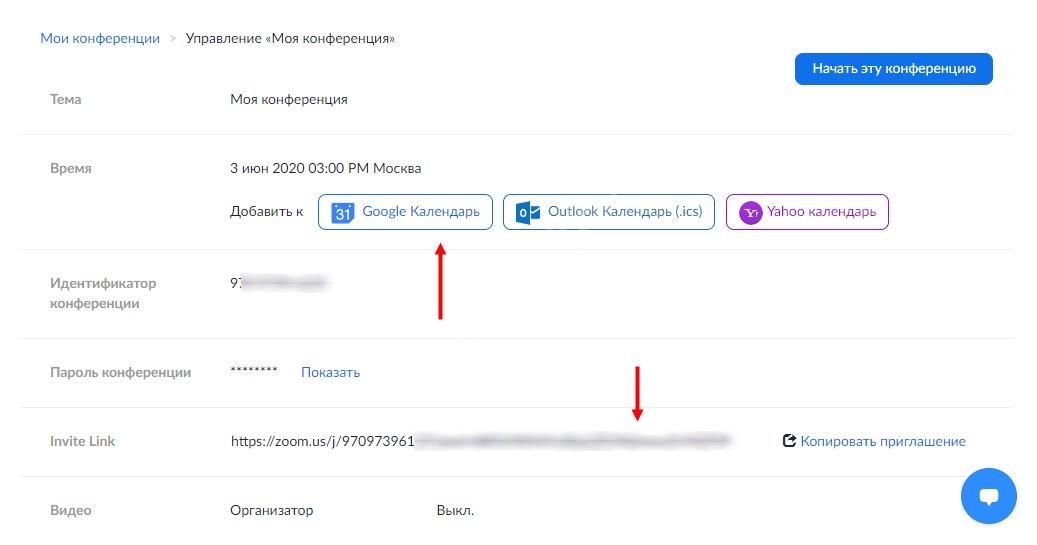The height and width of the screenshot is (545, 1037).
Task: Click the meeting date and time text
Action: tap(325, 168)
